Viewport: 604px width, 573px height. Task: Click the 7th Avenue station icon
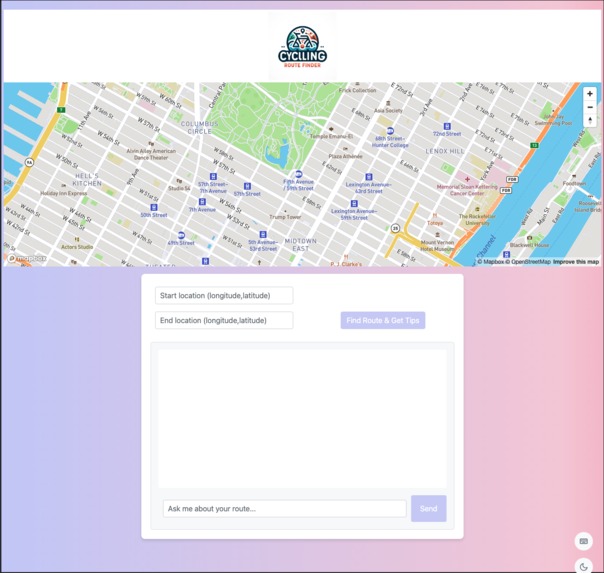click(202, 202)
